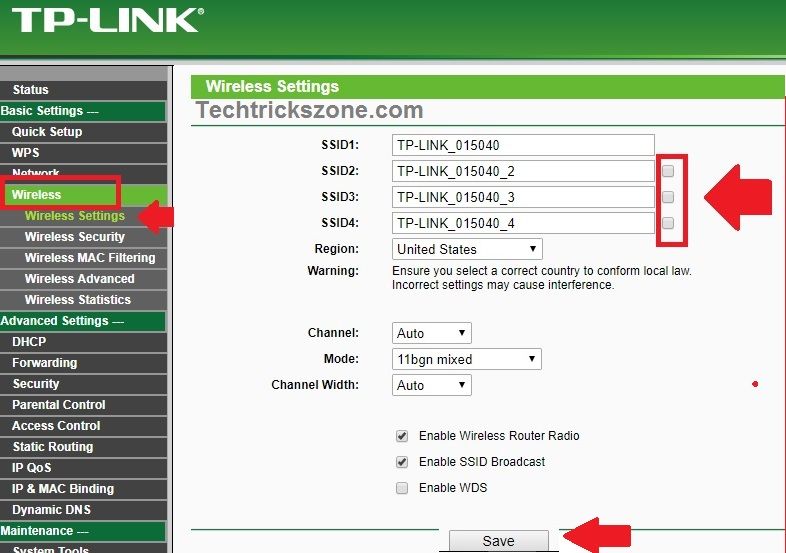Click the Save button
This screenshot has height=553, width=786.
(498, 541)
